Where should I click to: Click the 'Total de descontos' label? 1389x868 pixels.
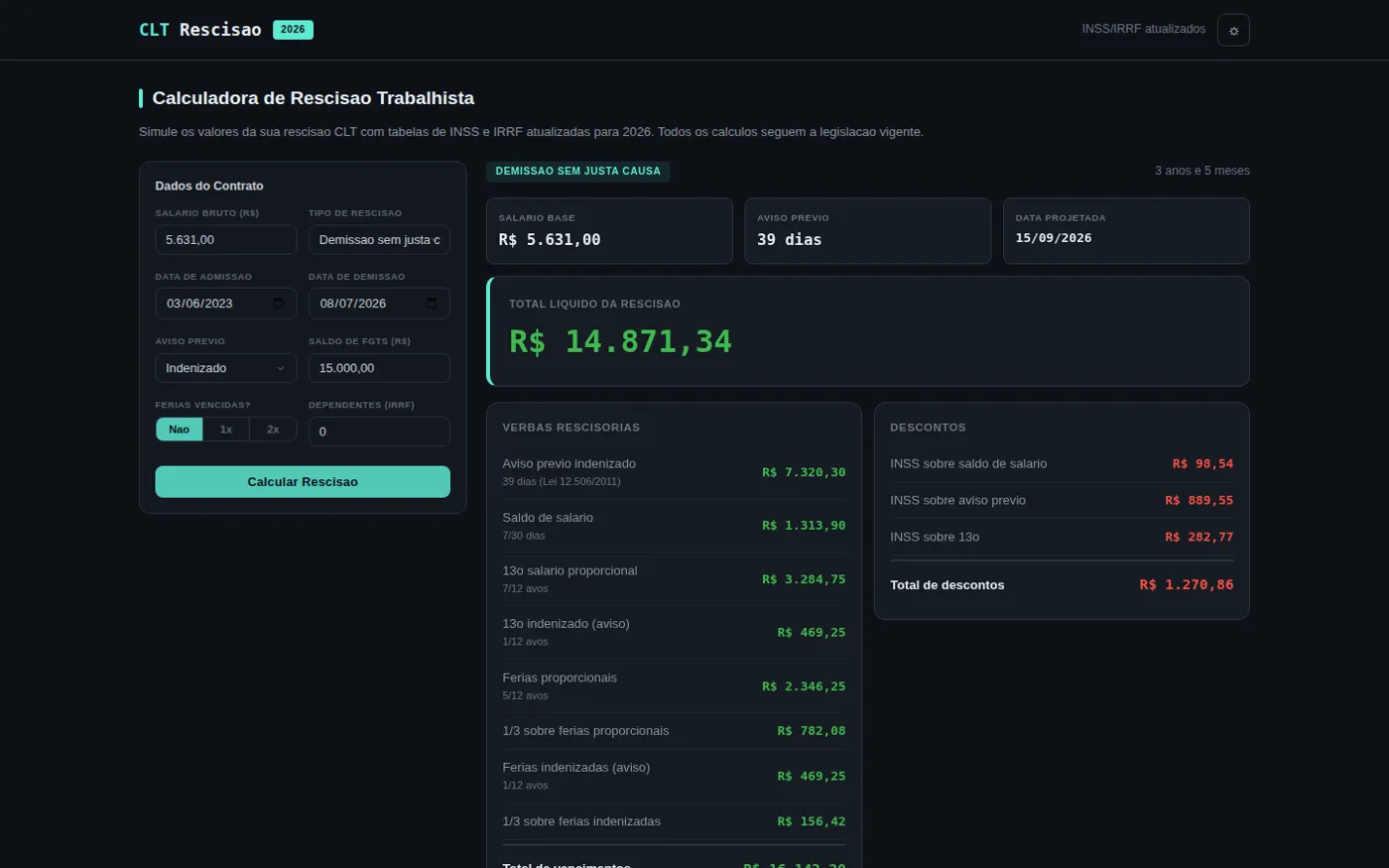pos(947,585)
